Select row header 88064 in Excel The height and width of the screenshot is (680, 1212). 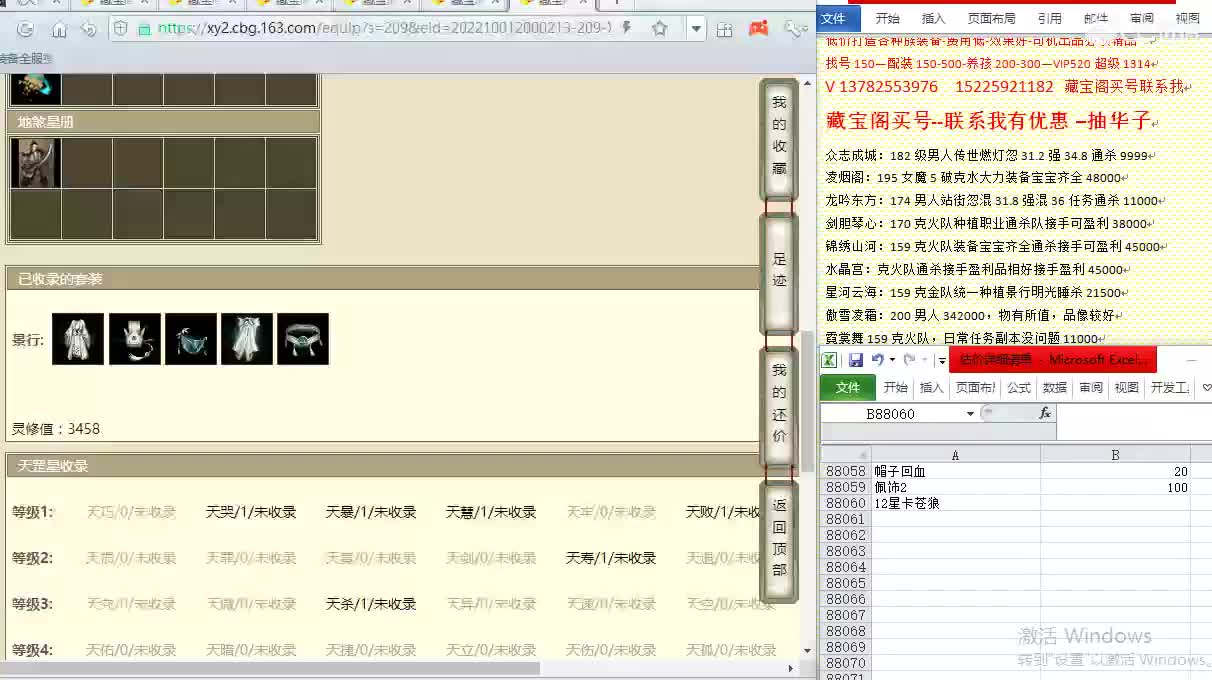coord(845,567)
